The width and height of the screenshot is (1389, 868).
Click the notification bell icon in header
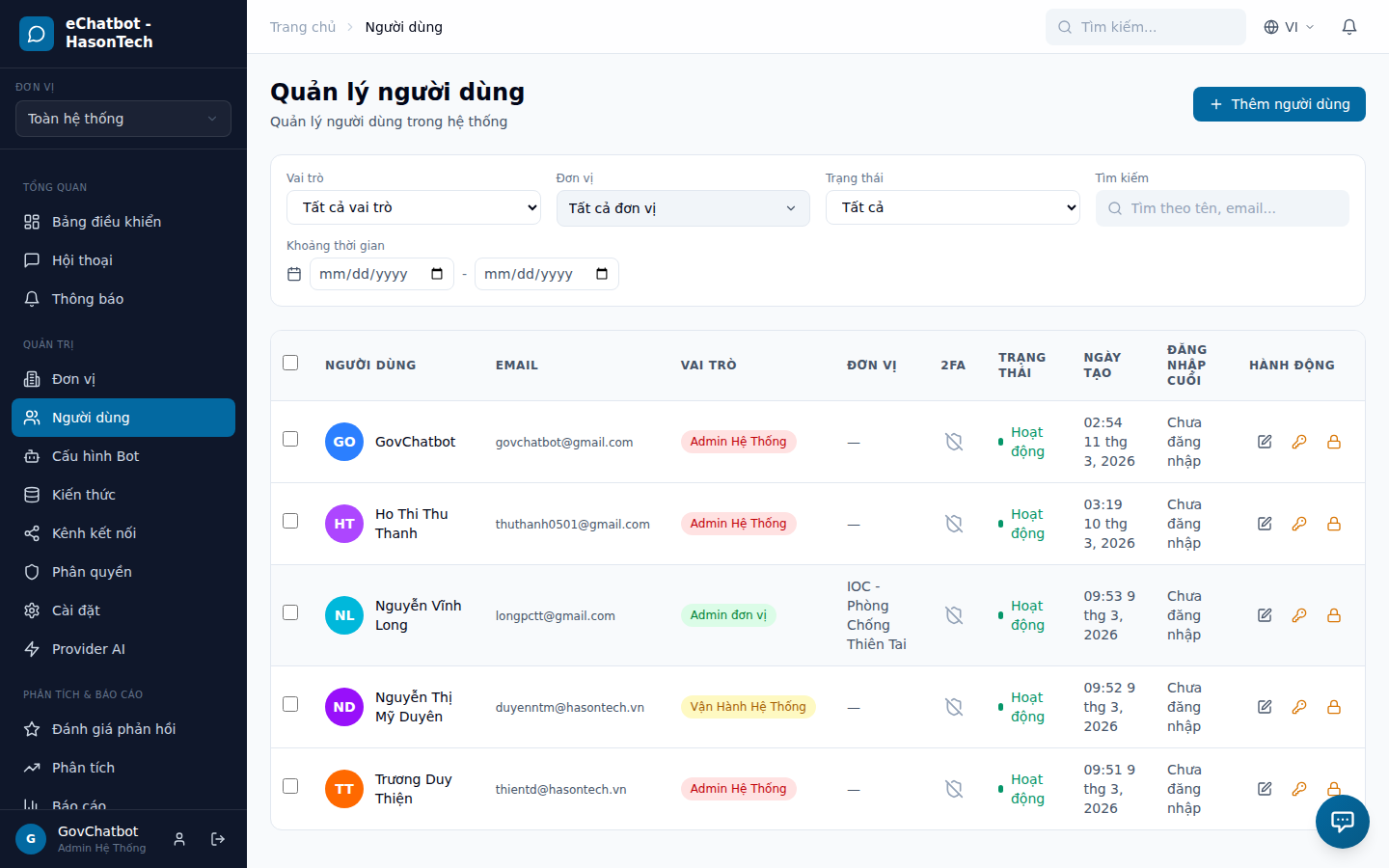pyautogui.click(x=1349, y=27)
